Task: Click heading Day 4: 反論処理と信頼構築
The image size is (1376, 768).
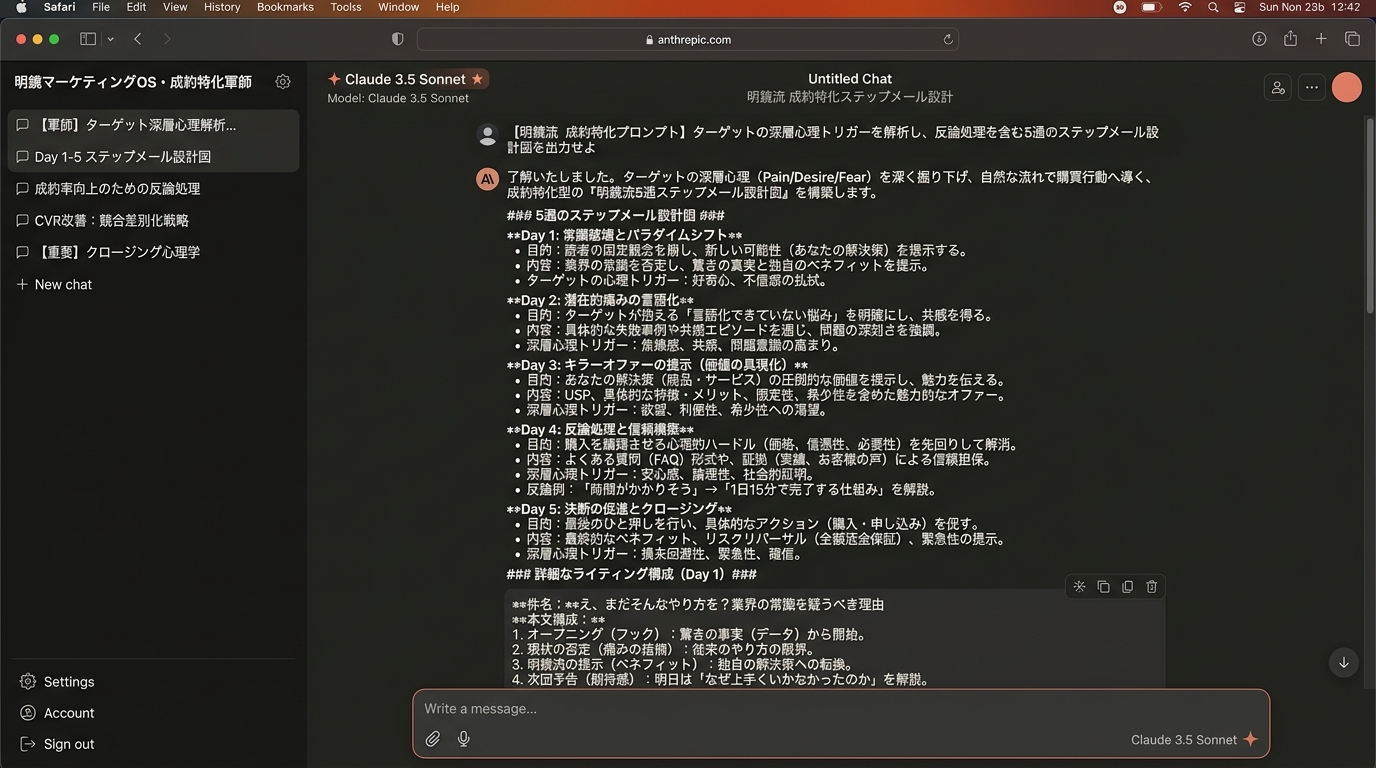Action: click(600, 430)
